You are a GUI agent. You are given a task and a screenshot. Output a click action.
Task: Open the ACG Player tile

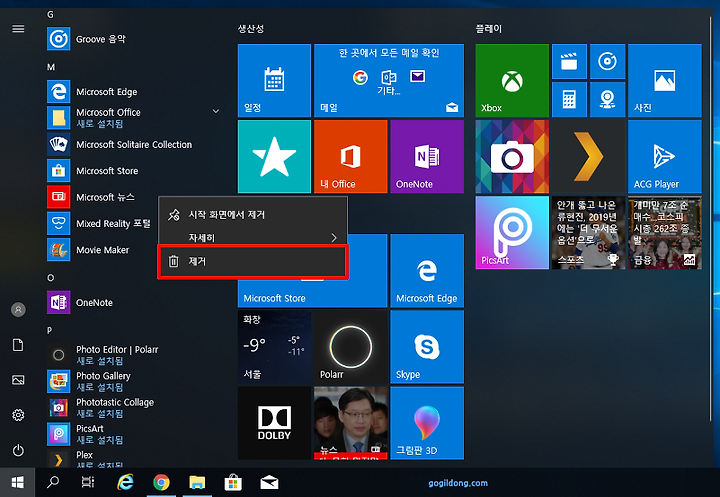pos(664,157)
